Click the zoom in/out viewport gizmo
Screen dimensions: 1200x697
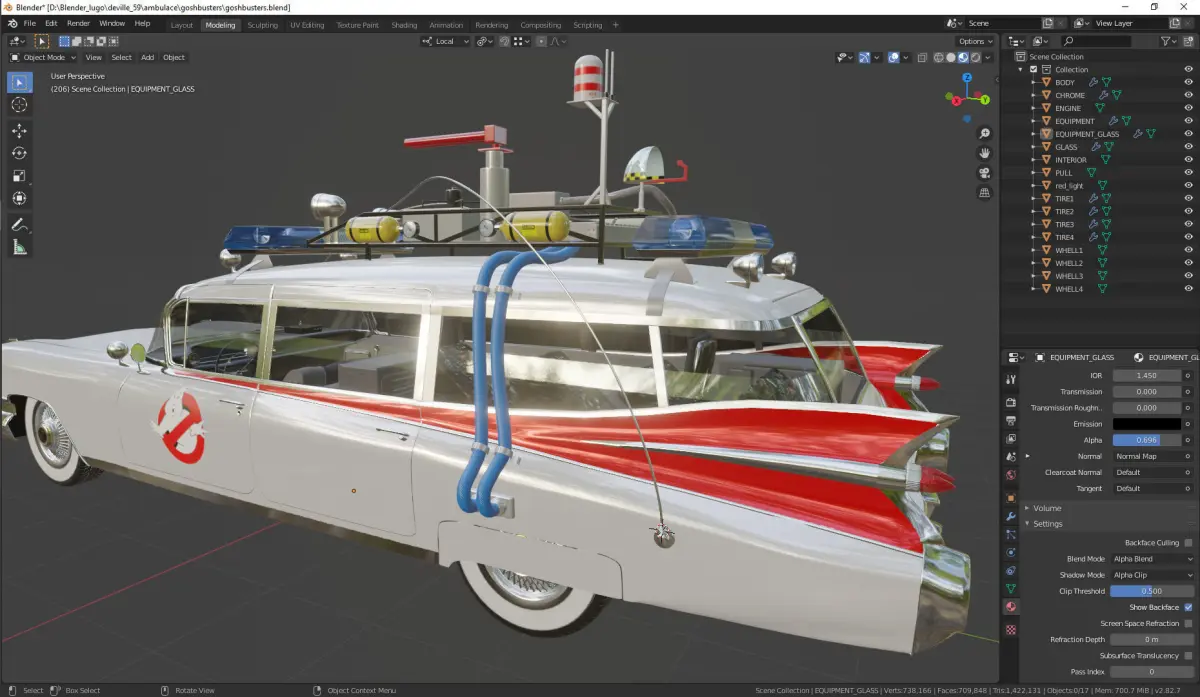[x=985, y=134]
